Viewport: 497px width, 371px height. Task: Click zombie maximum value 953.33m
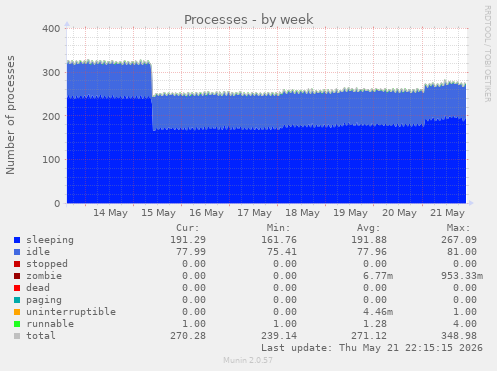(462, 276)
